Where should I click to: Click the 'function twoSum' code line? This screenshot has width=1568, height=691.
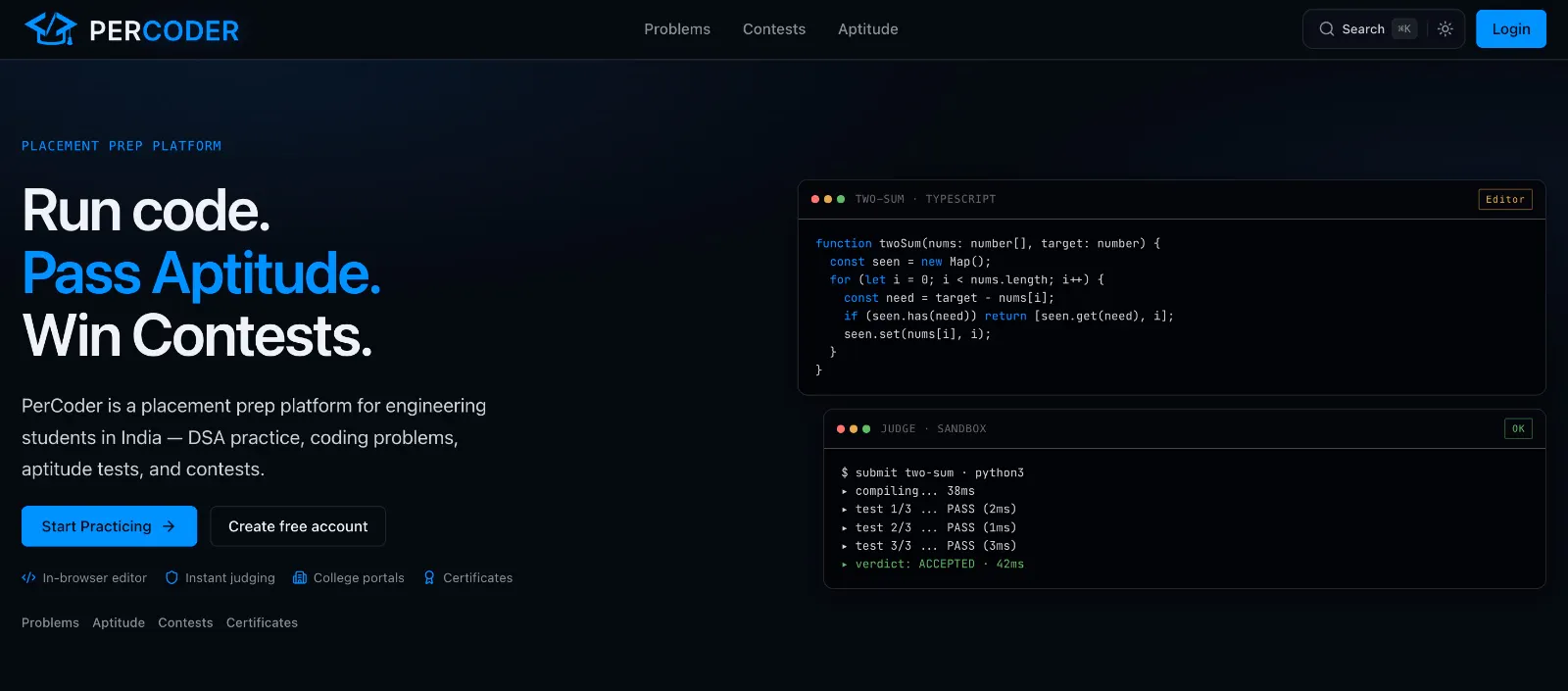click(x=988, y=243)
